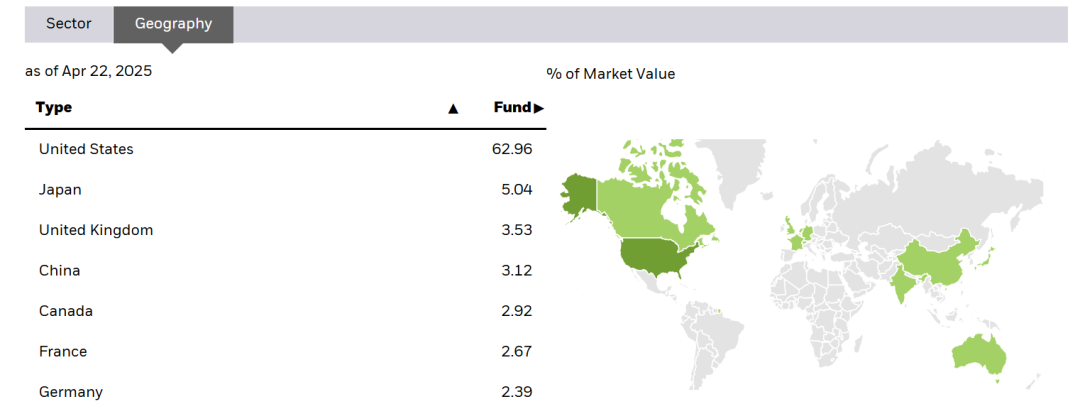Select the Geography tab
Viewport: 1080px width, 414px height.
pyautogui.click(x=174, y=24)
